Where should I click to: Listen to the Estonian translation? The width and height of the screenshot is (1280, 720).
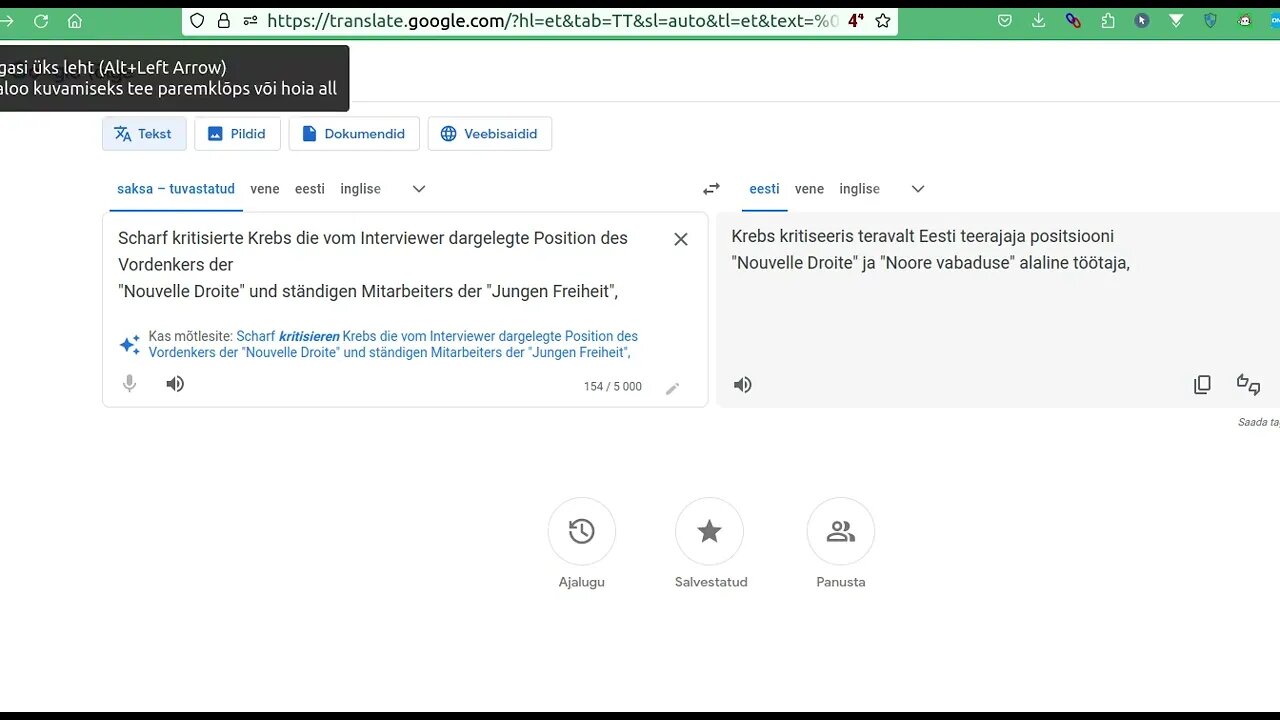pos(743,385)
